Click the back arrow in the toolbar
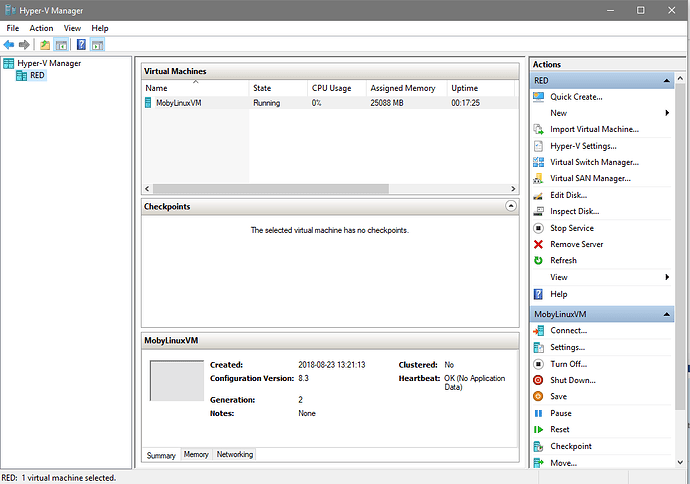Screen dimensions: 690x484 [9, 45]
